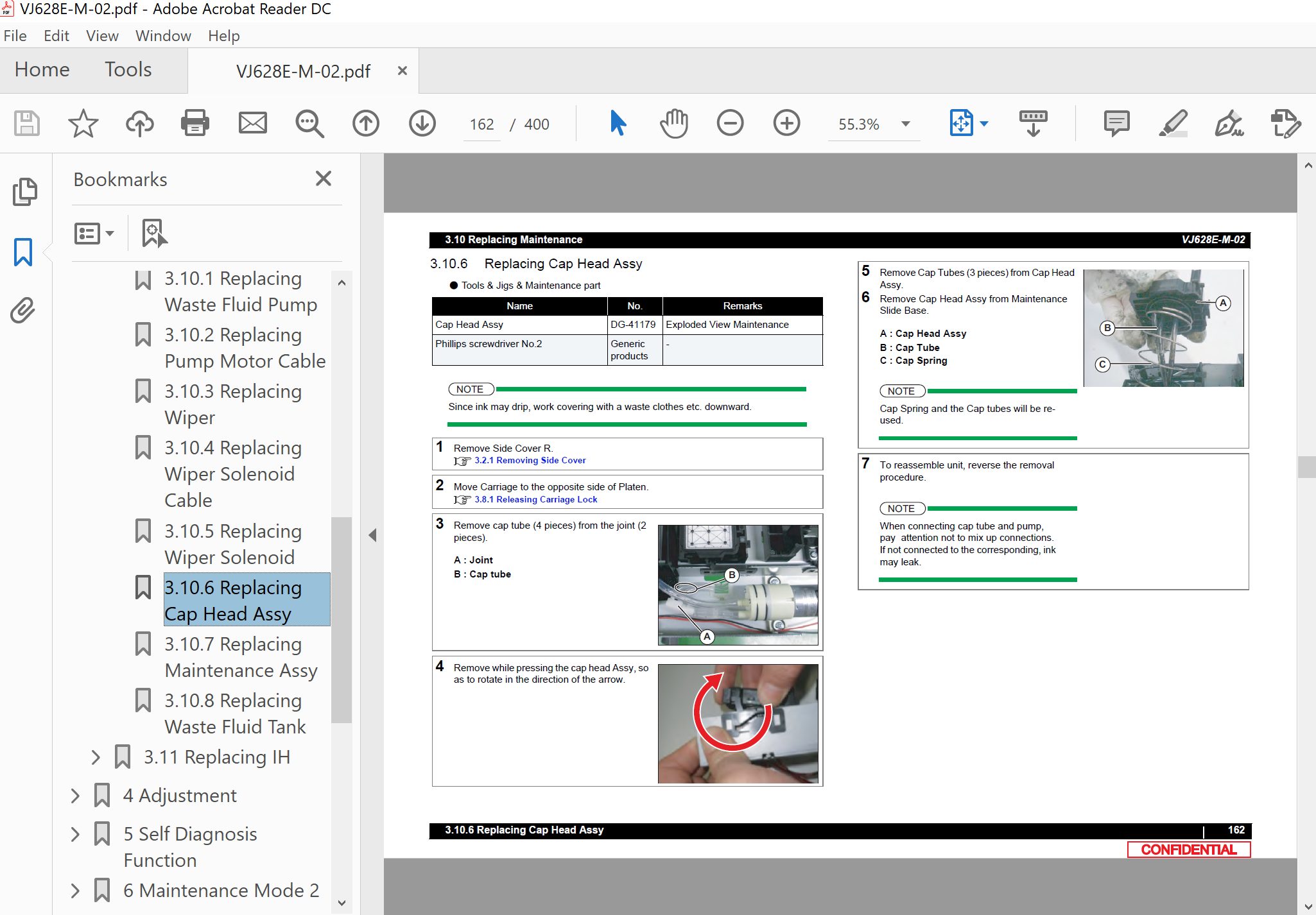Click the Save file icon
This screenshot has width=1316, height=915.
pos(27,123)
